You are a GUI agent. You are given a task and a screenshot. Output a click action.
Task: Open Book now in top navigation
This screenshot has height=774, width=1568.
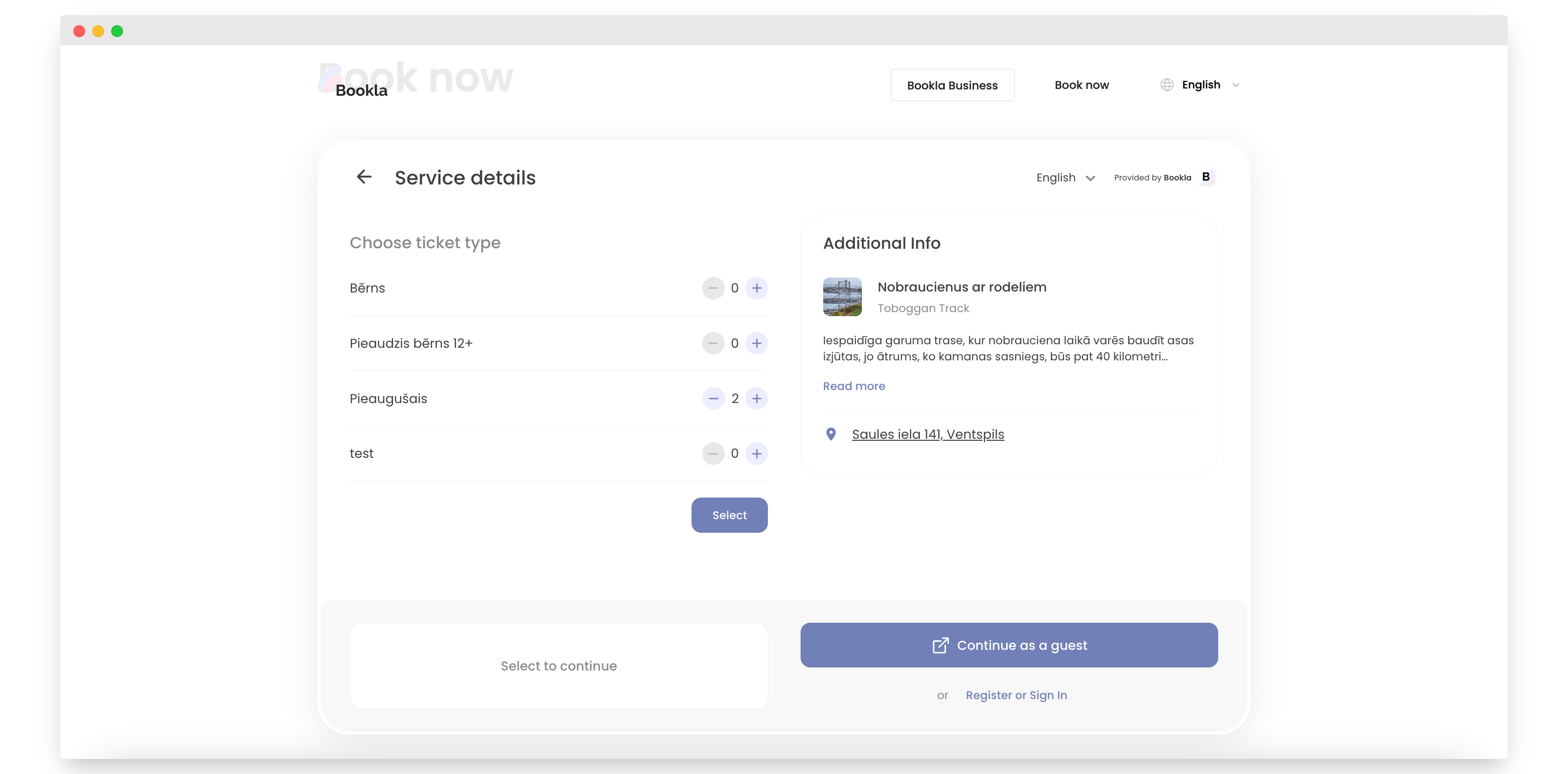click(x=1081, y=85)
